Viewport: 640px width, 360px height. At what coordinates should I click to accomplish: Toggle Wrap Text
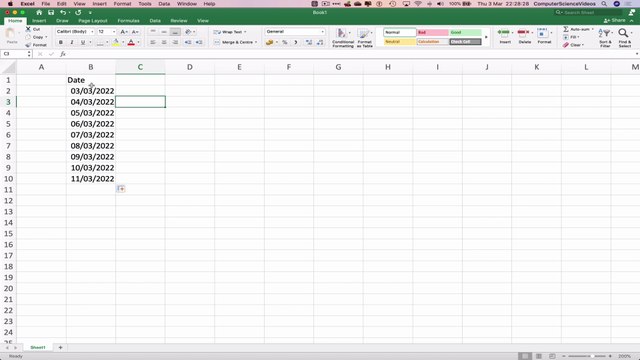coord(229,32)
